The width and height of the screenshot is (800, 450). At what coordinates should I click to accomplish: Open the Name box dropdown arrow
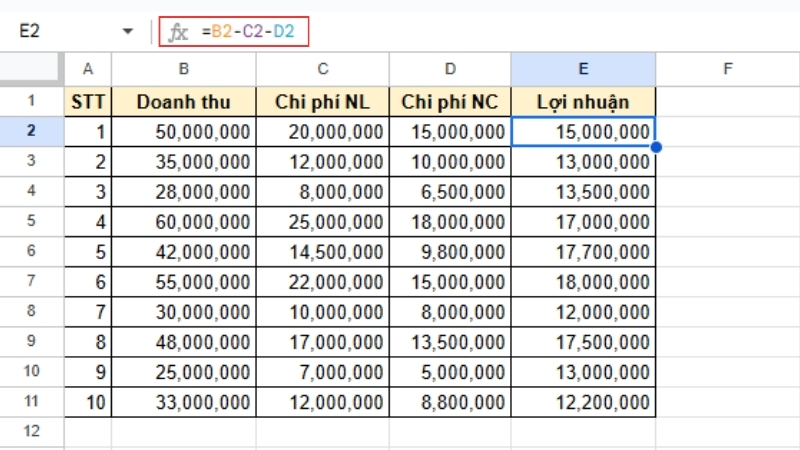point(127,32)
